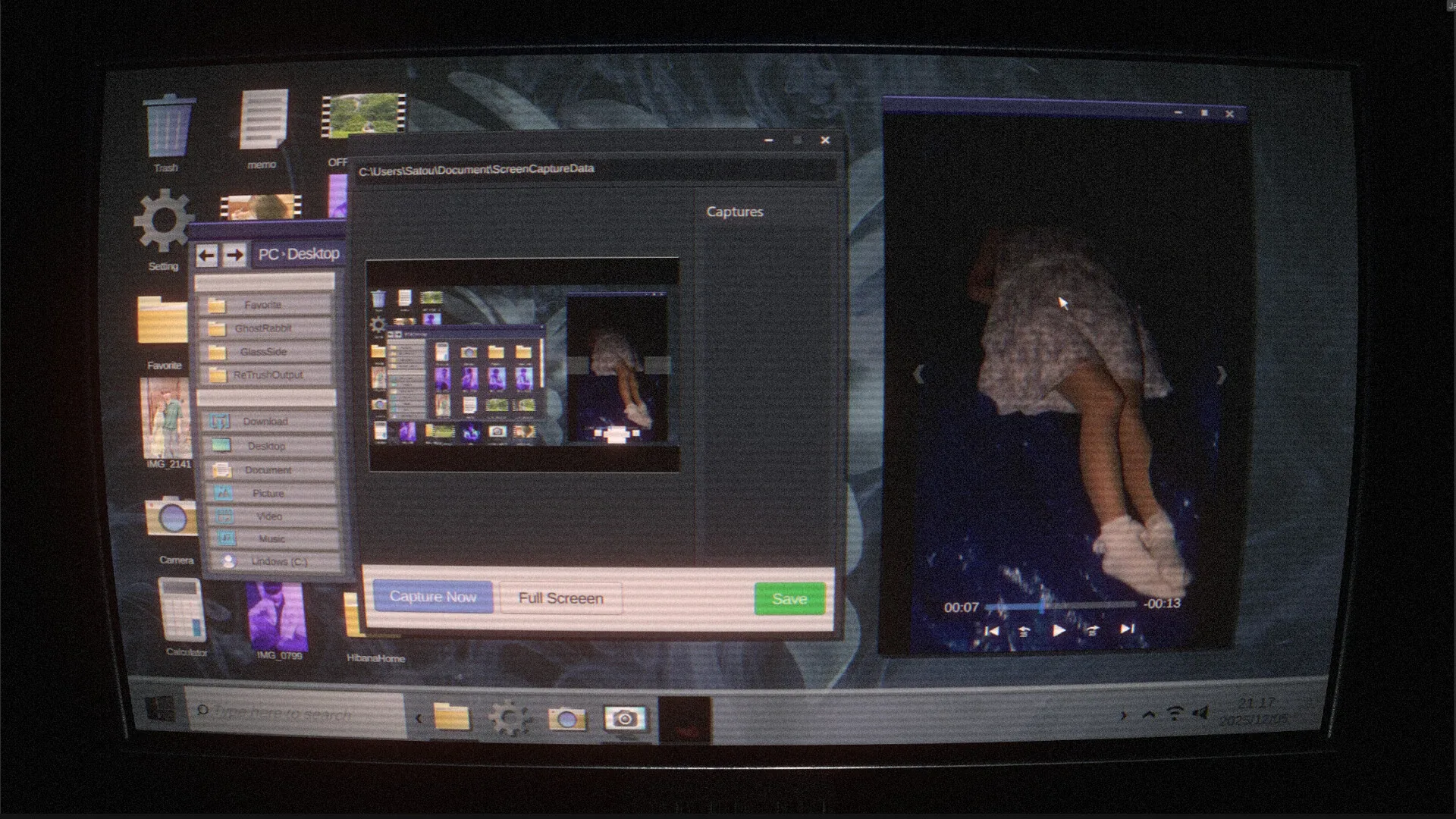Open the folder icon in the taskbar
1456x819 pixels.
pos(450,716)
